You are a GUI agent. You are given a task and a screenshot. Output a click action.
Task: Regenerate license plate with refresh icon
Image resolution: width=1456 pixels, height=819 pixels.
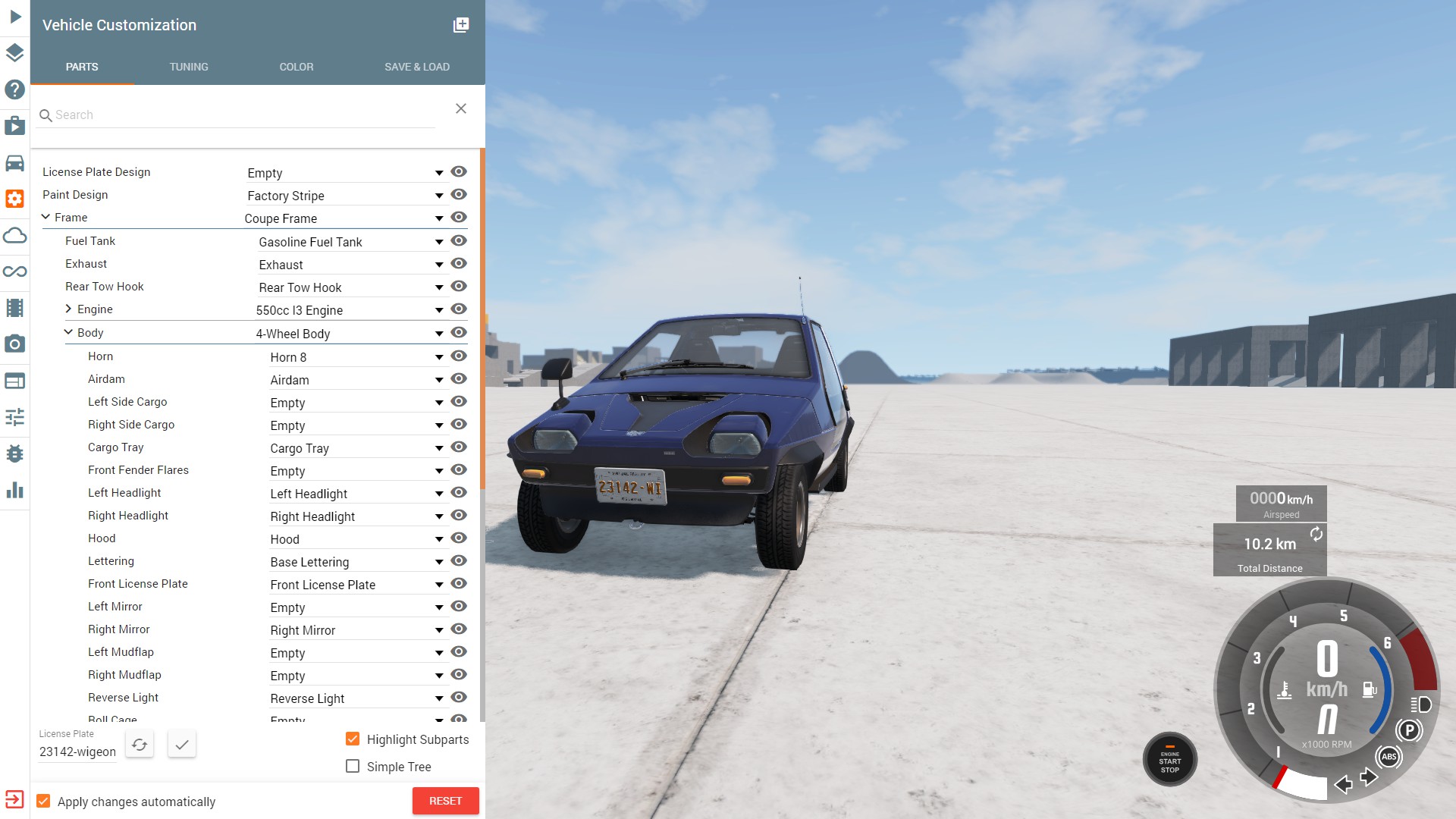(140, 745)
